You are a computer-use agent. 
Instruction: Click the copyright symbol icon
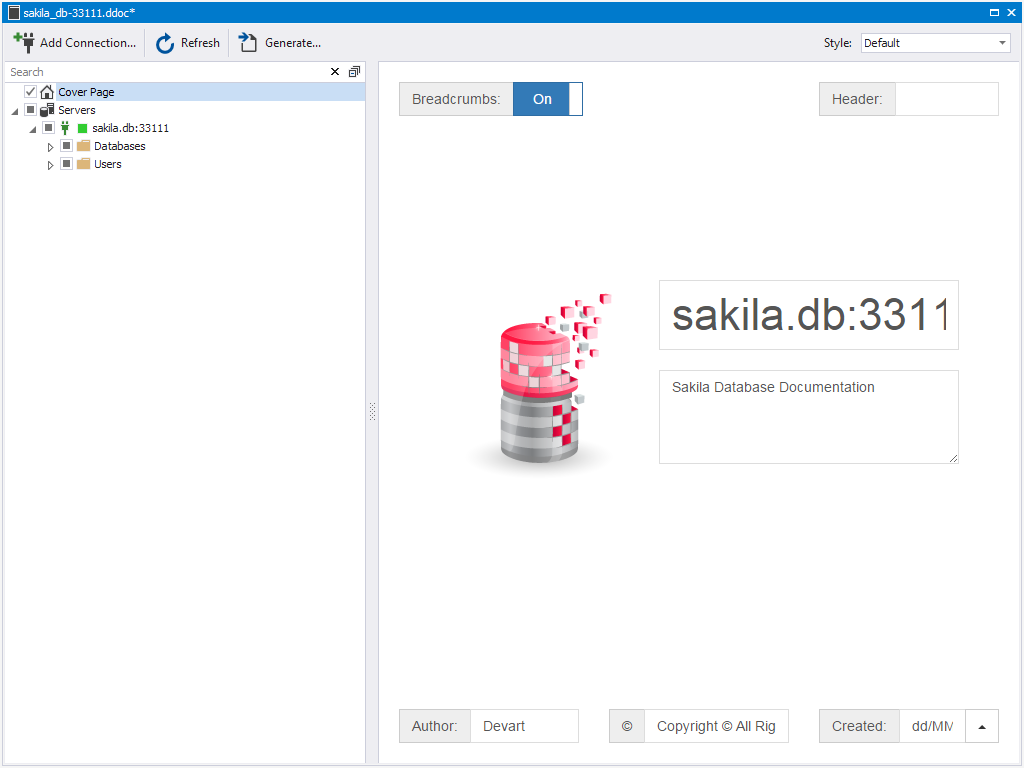pos(627,726)
